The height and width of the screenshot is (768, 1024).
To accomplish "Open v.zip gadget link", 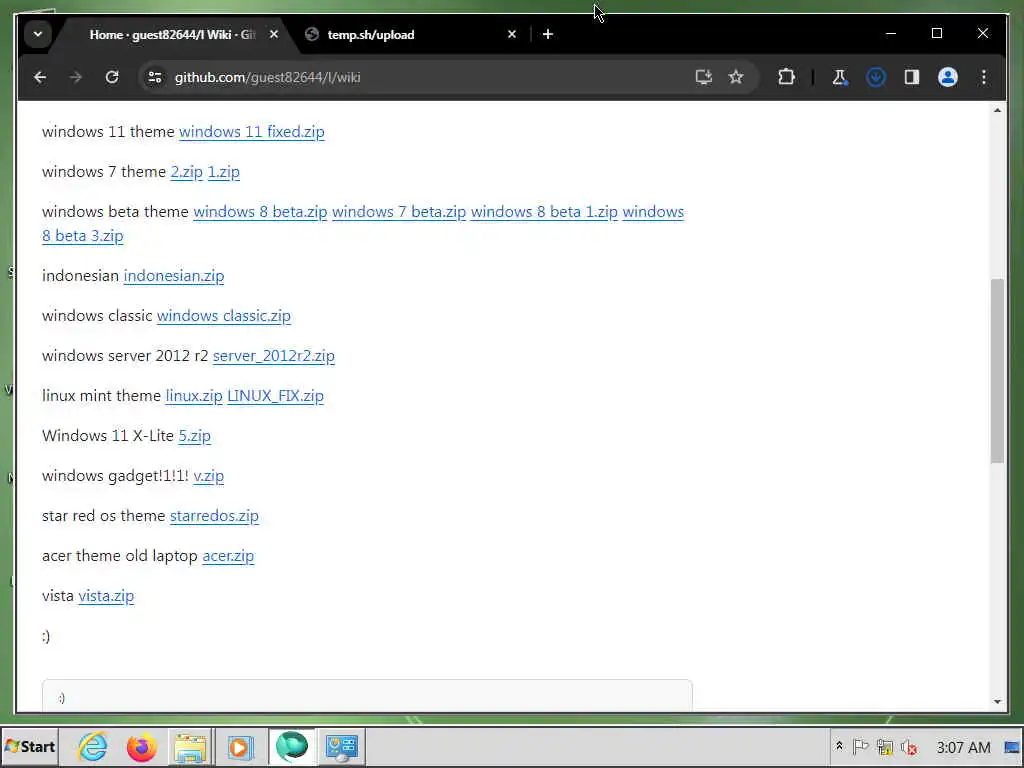I will [x=208, y=475].
